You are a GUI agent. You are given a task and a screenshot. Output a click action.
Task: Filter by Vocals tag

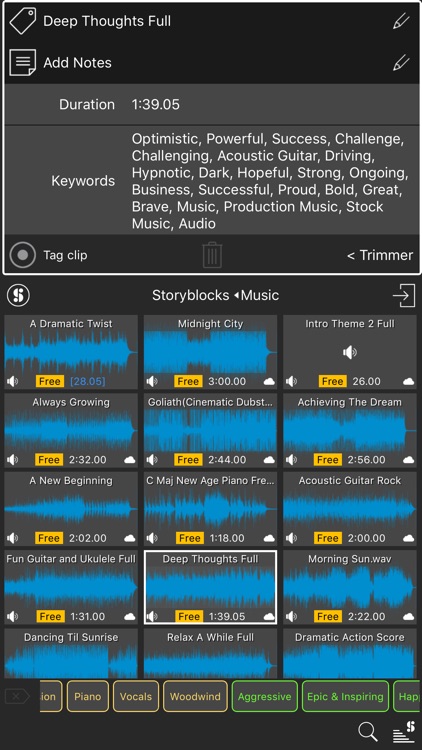pyautogui.click(x=136, y=696)
